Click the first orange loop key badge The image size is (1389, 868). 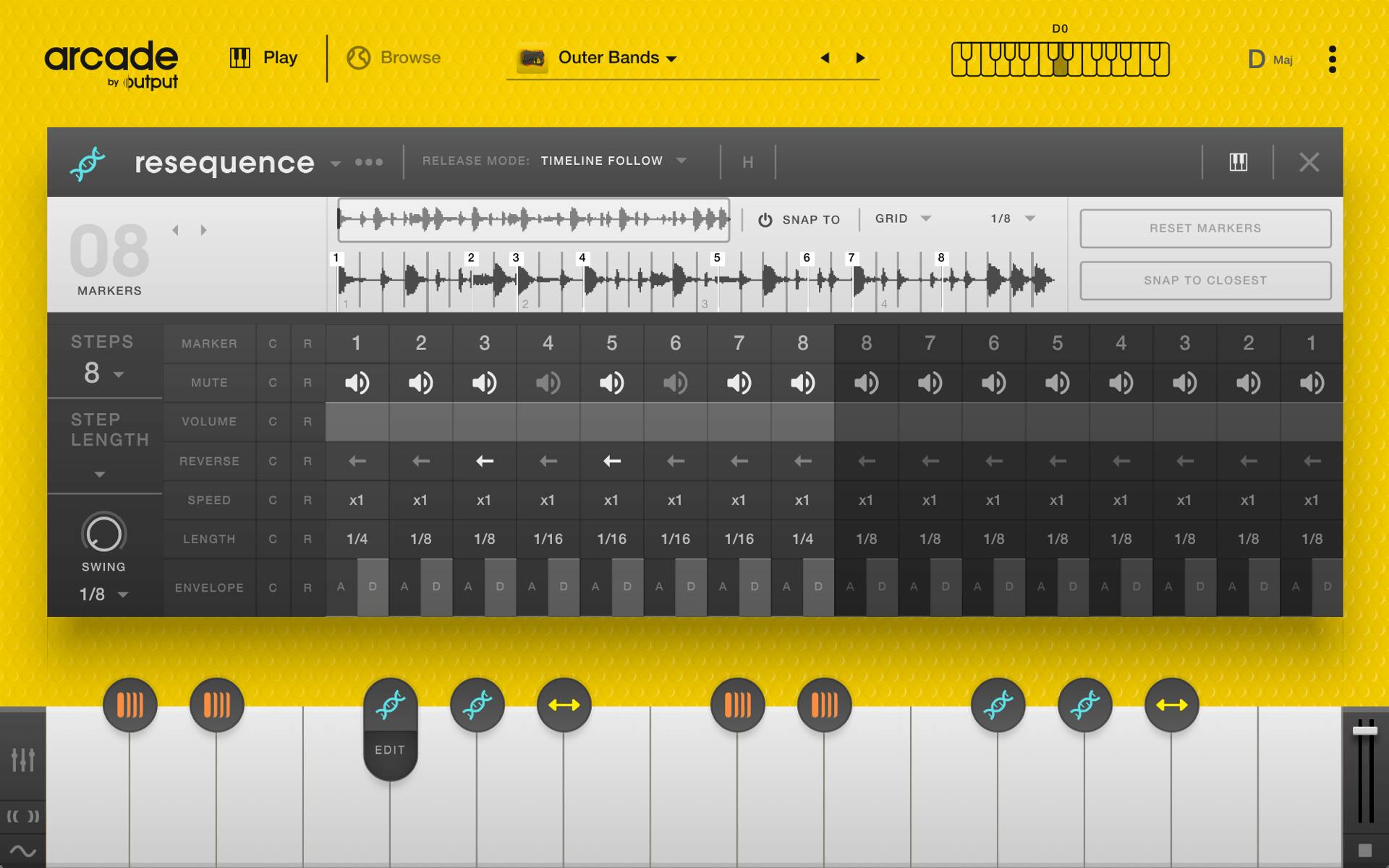coord(130,705)
